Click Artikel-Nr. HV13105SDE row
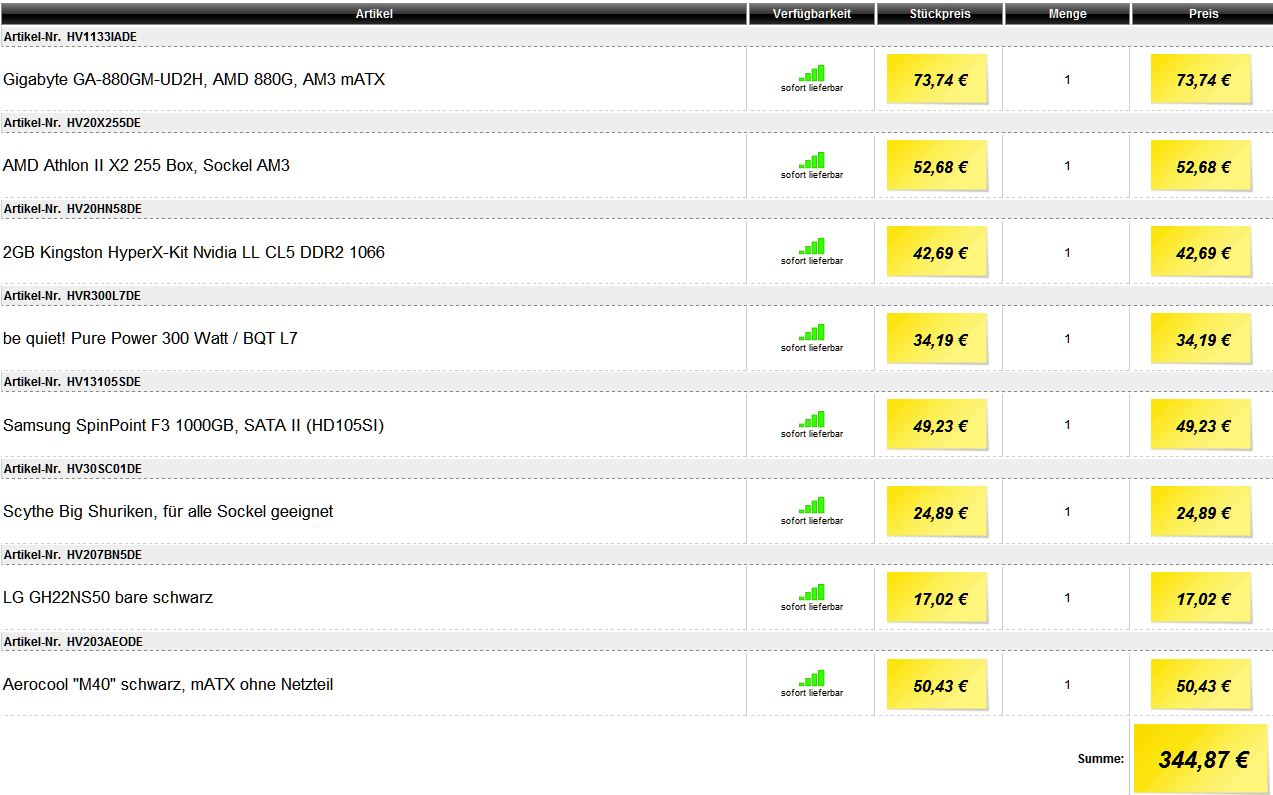This screenshot has height=795, width=1273. 636,381
